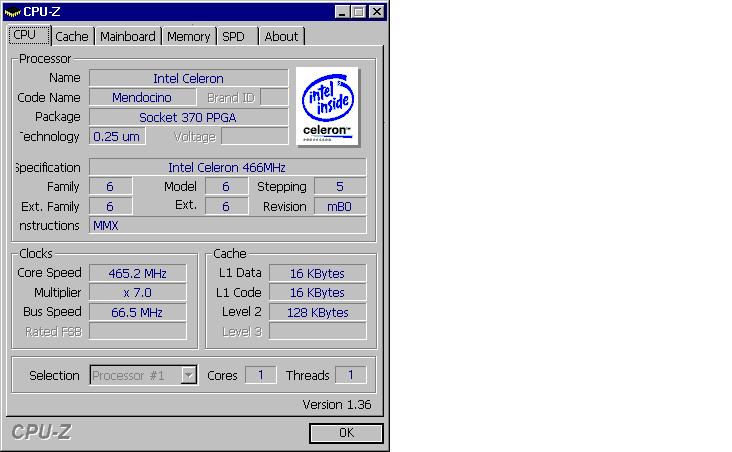
Task: Click the Ext. Model value field
Action: click(226, 206)
